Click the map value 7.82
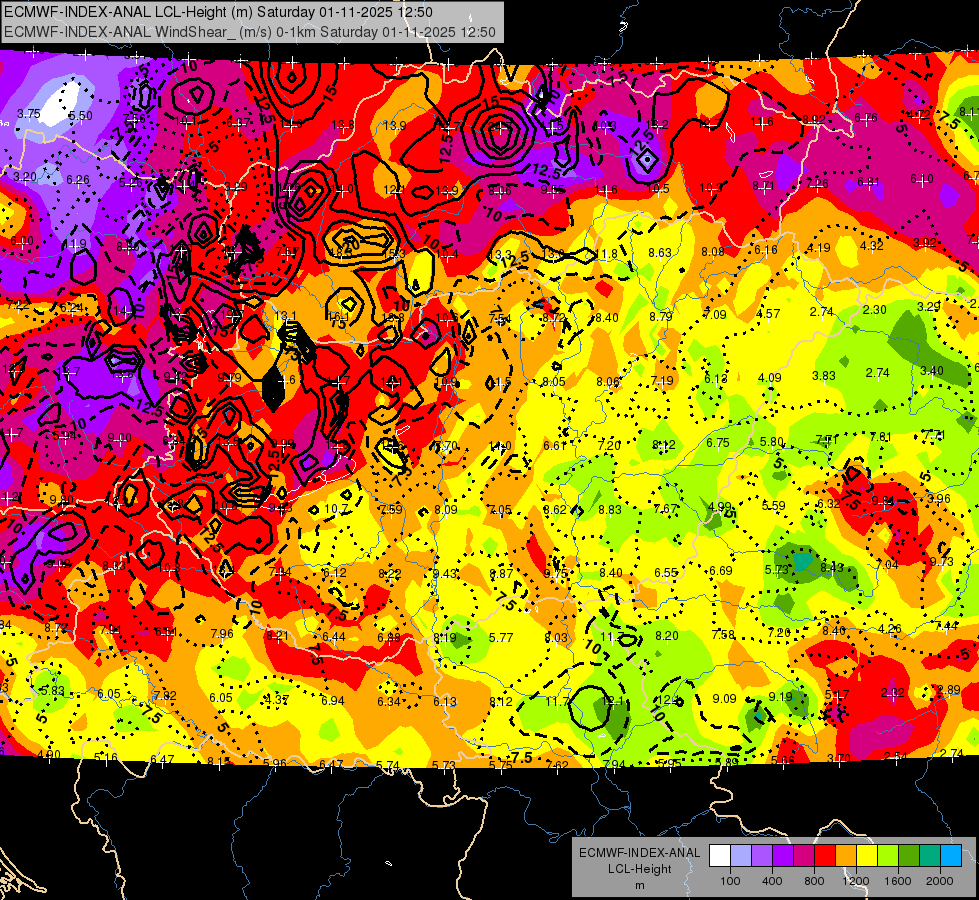The image size is (979, 900). click(x=165, y=695)
